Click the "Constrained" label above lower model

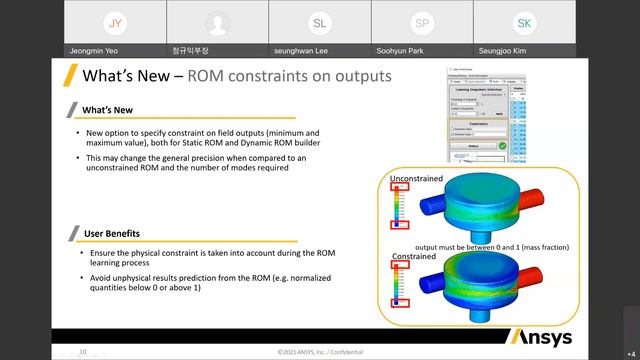click(x=414, y=256)
